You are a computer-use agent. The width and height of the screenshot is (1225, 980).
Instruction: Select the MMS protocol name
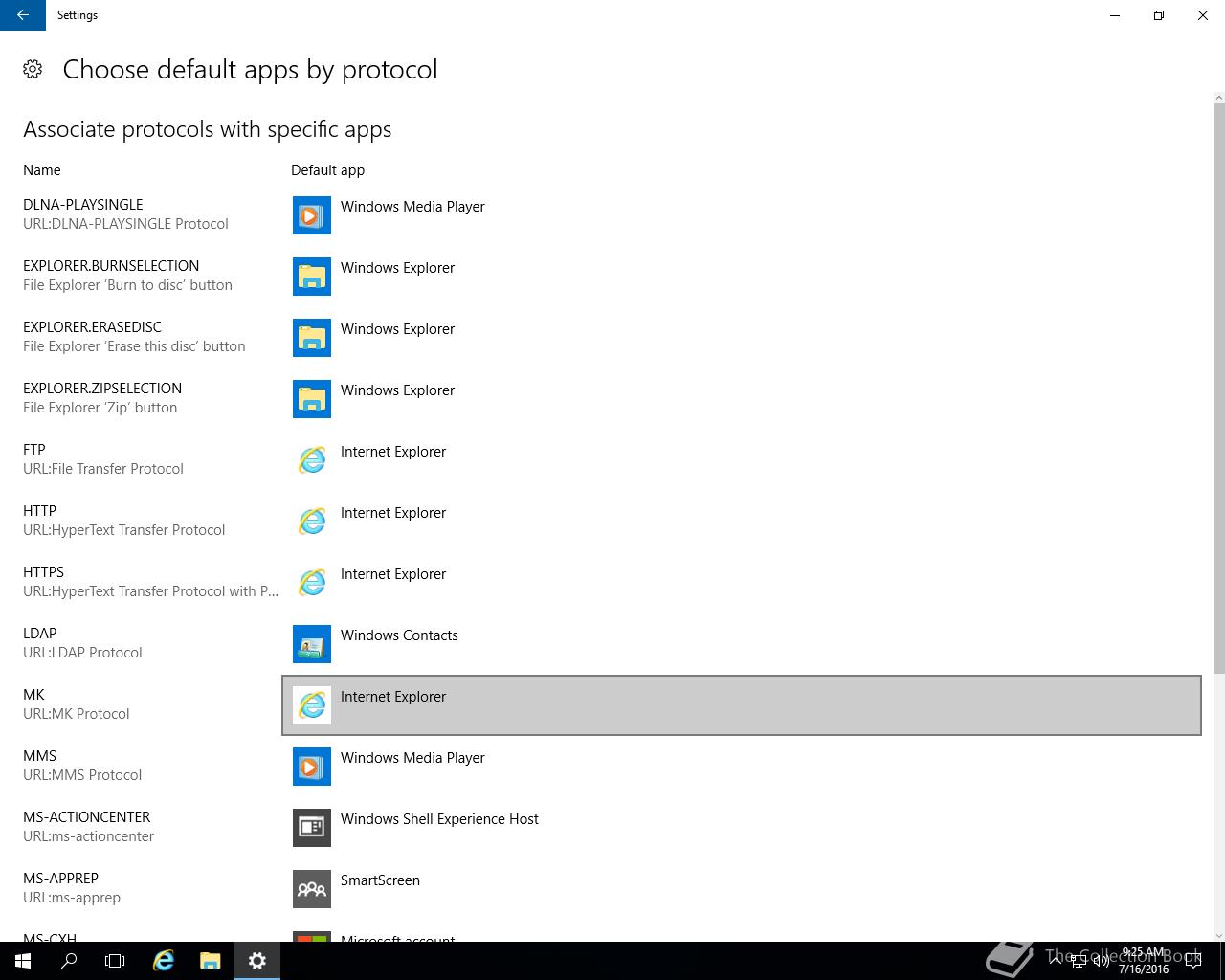pos(40,756)
